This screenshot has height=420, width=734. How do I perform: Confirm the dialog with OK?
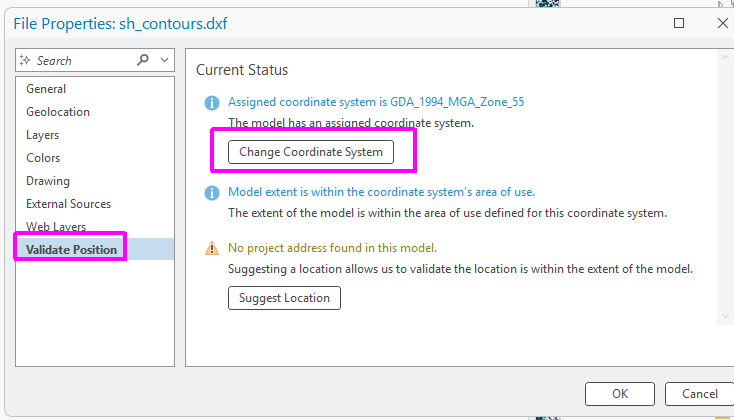pos(620,393)
